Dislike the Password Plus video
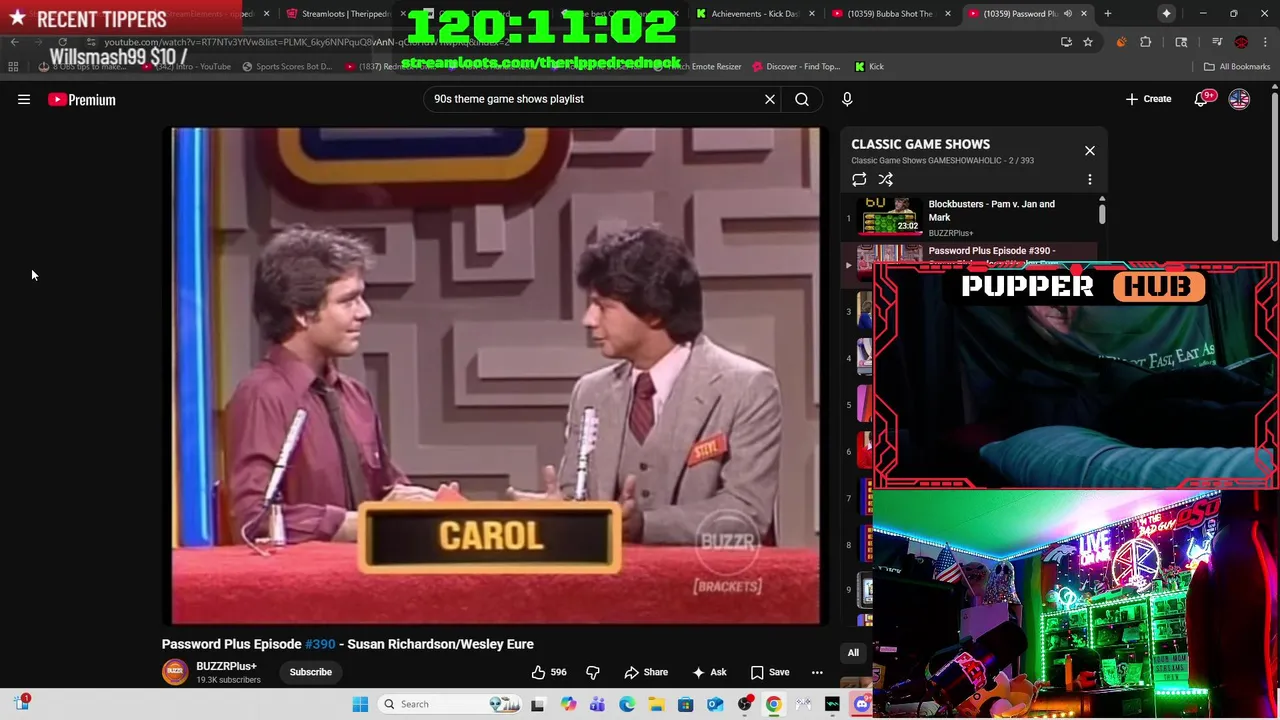The image size is (1280, 720). coord(592,672)
